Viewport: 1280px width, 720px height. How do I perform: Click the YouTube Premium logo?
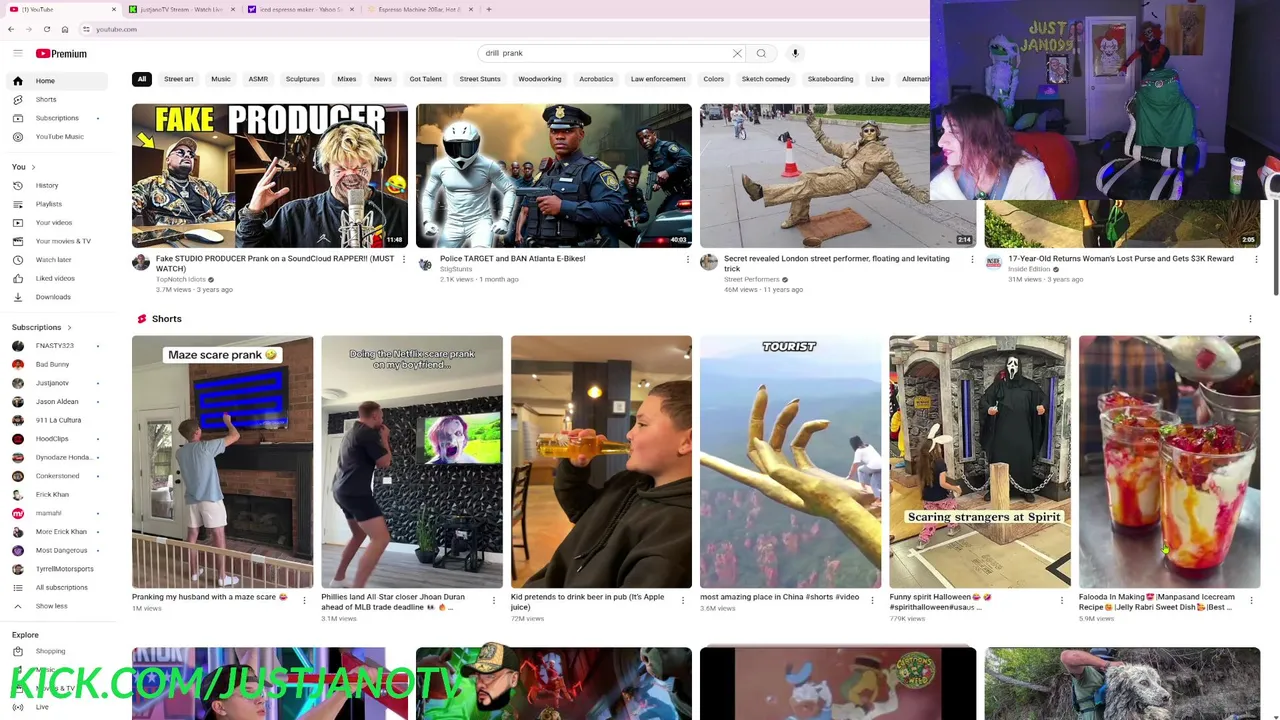pos(62,53)
